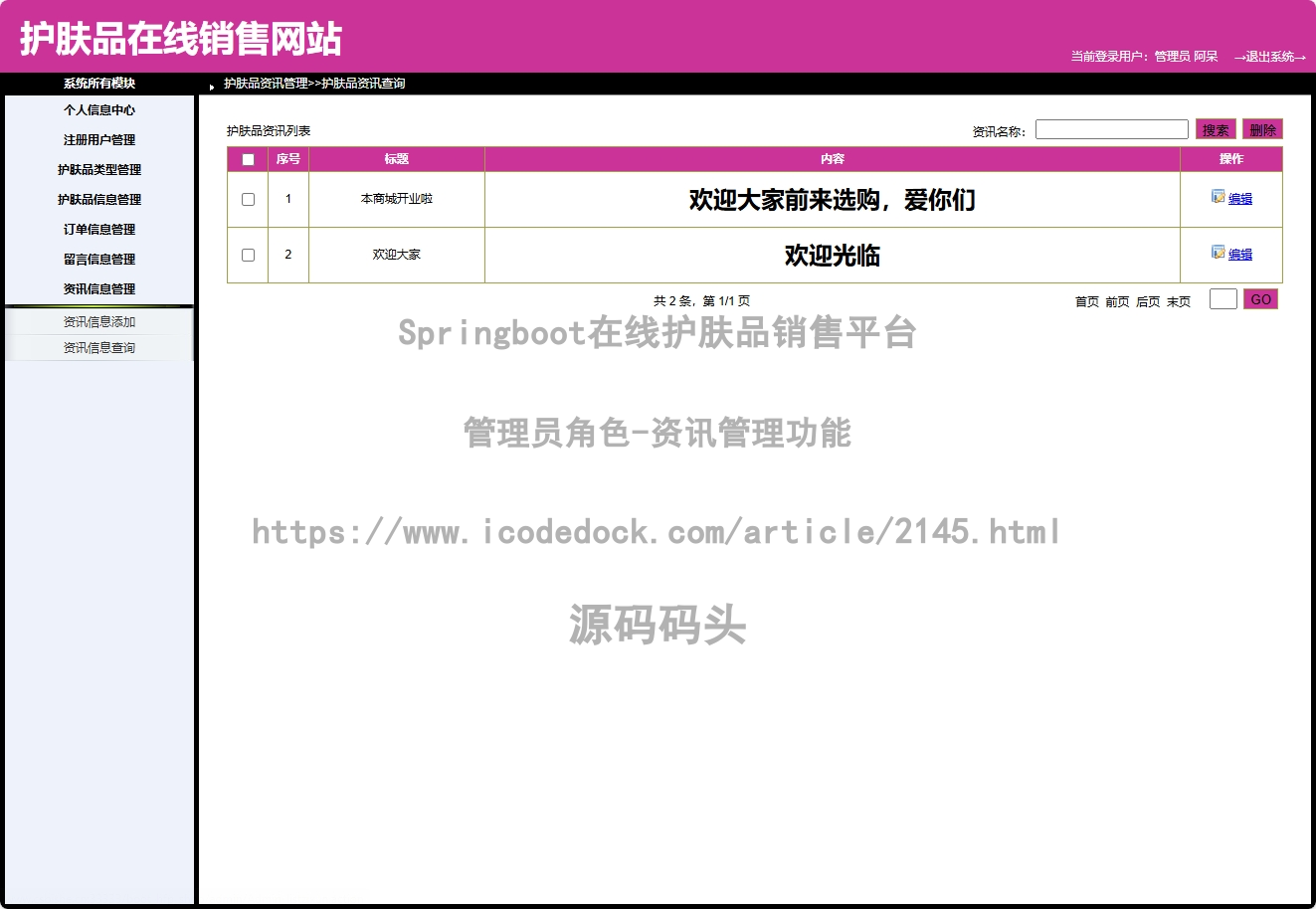1316x909 pixels.
Task: Open 资讯信息查询 submenu item
Action: click(99, 348)
